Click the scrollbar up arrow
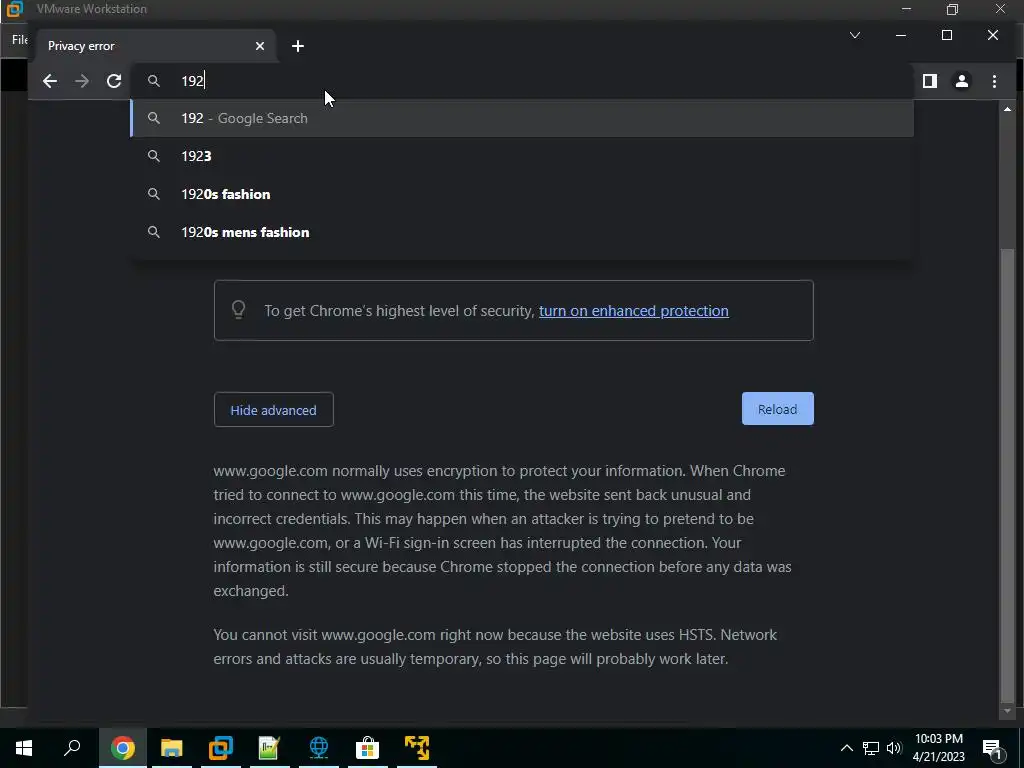This screenshot has width=1024, height=768. point(1007,109)
